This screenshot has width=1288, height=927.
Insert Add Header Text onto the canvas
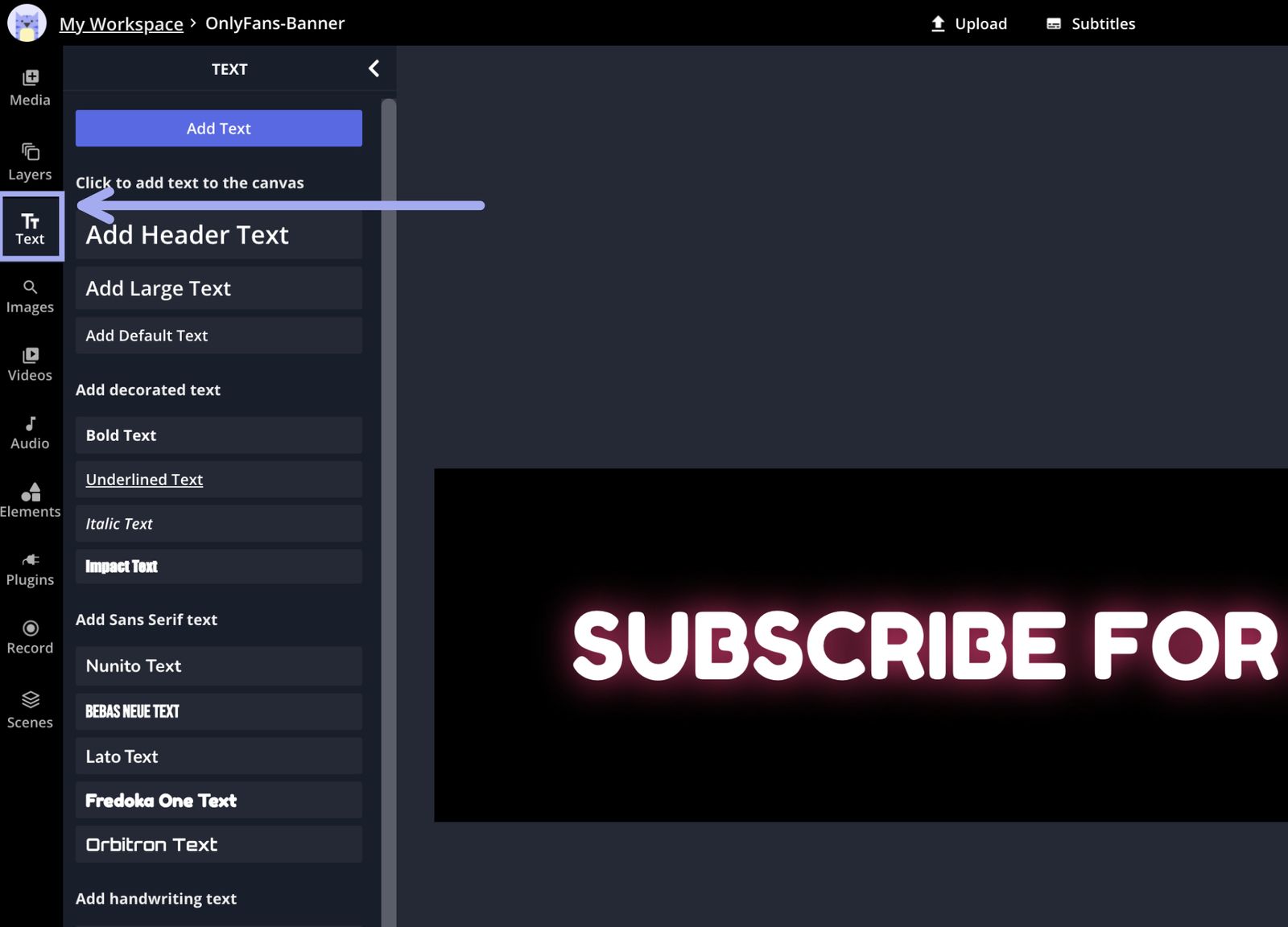pos(218,235)
